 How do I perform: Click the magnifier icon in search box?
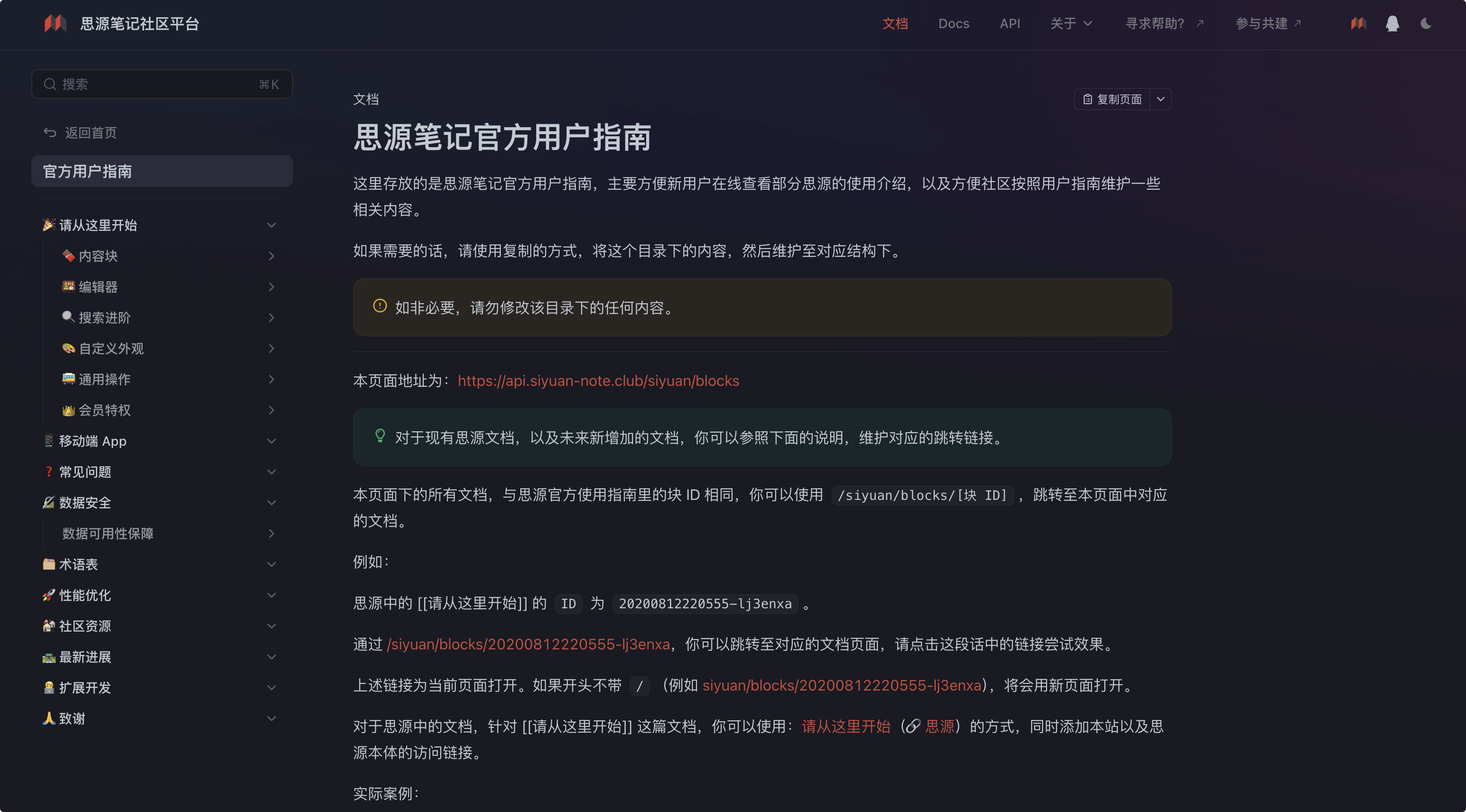pos(50,84)
